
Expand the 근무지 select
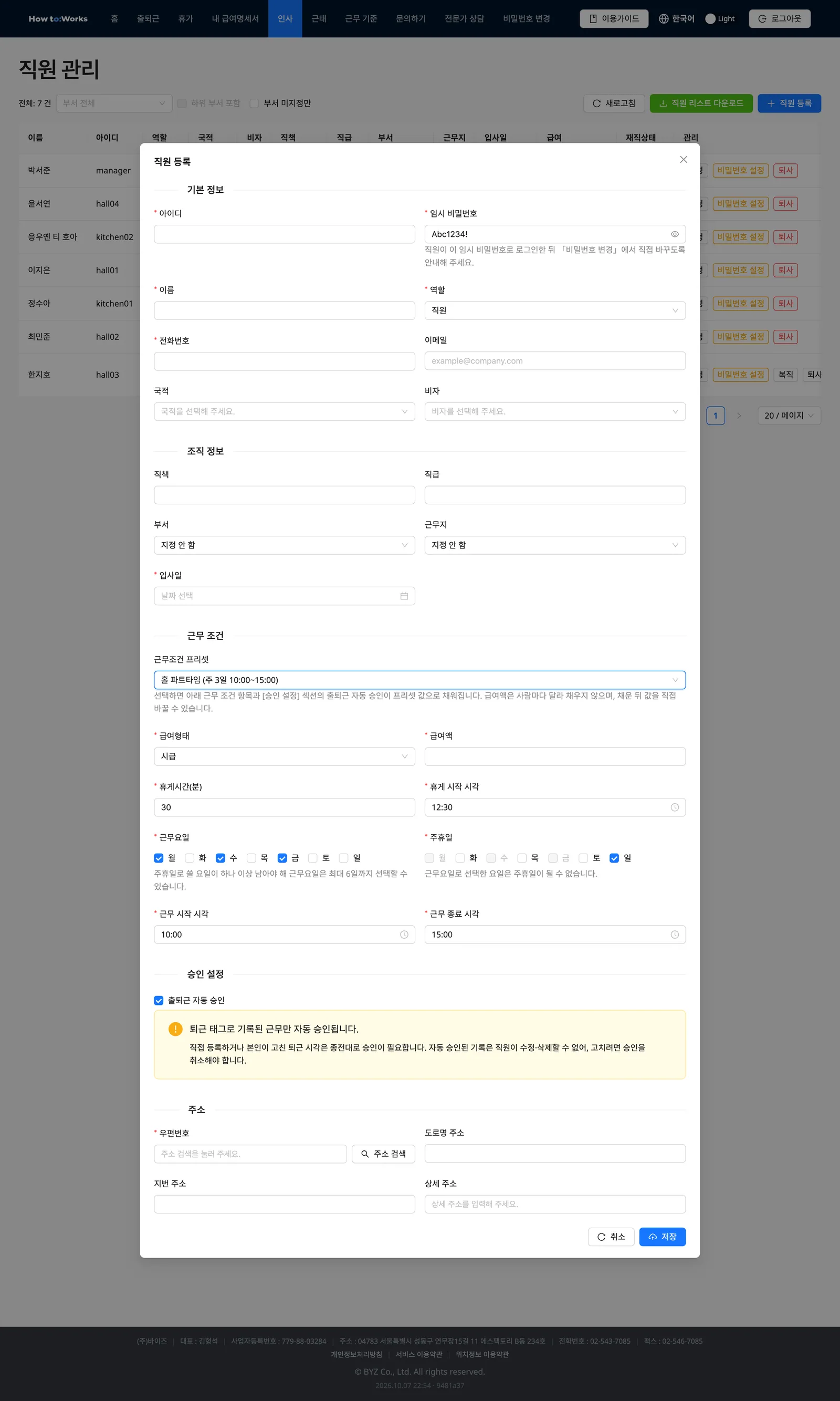[x=555, y=545]
